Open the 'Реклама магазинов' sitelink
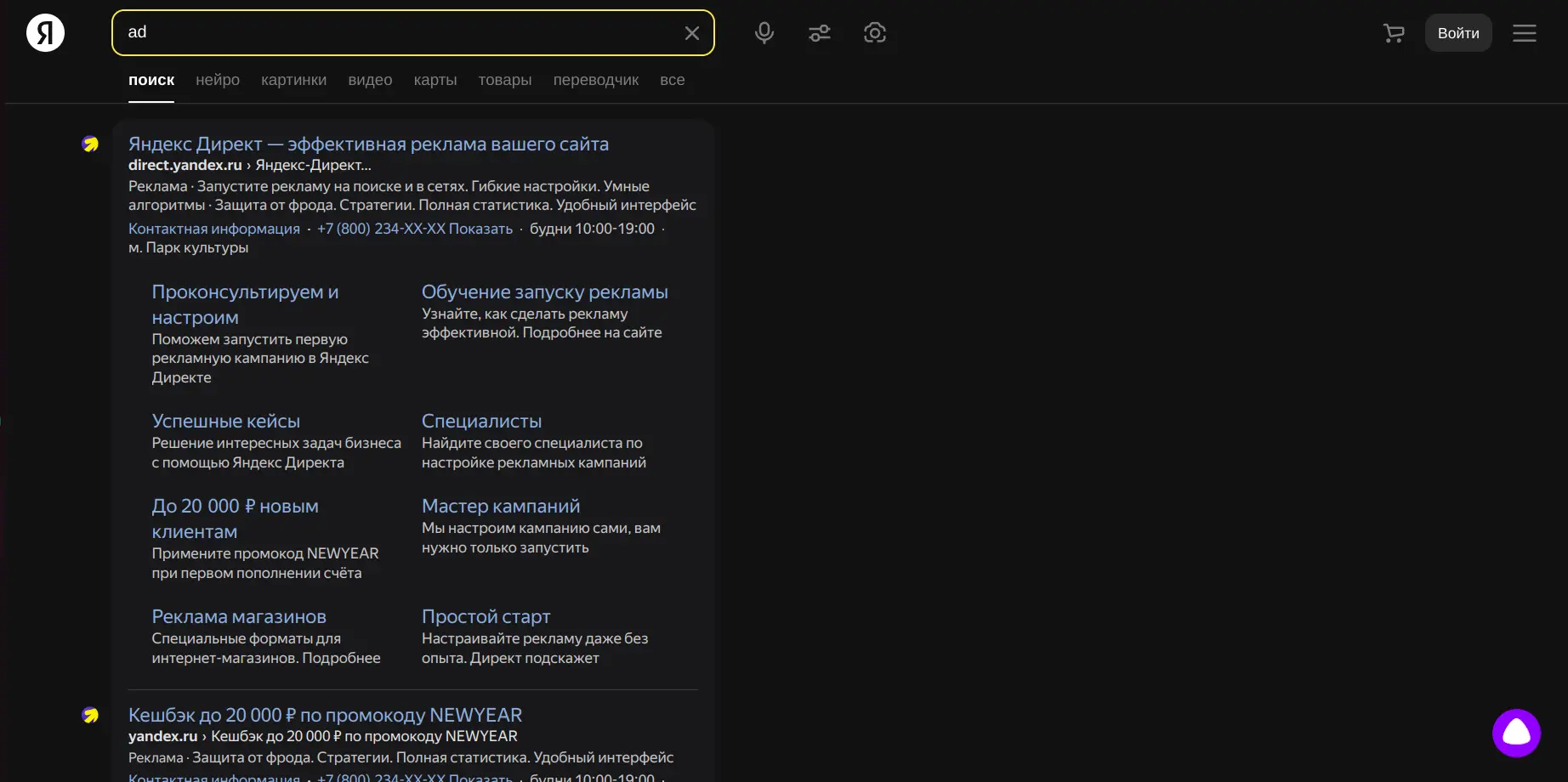Viewport: 1568px width, 782px height. click(x=239, y=616)
